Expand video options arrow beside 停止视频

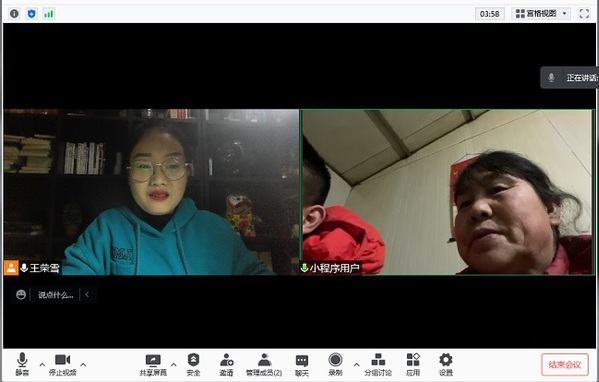pyautogui.click(x=83, y=364)
